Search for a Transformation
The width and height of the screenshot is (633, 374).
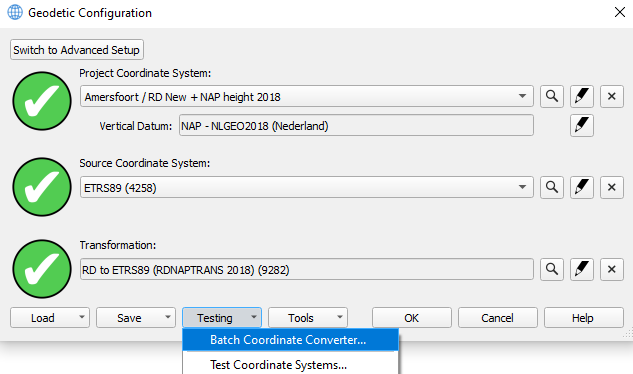click(552, 269)
